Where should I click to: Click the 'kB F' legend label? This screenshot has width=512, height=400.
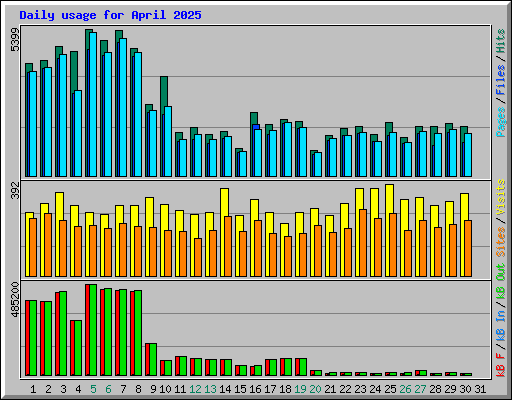pos(500,364)
